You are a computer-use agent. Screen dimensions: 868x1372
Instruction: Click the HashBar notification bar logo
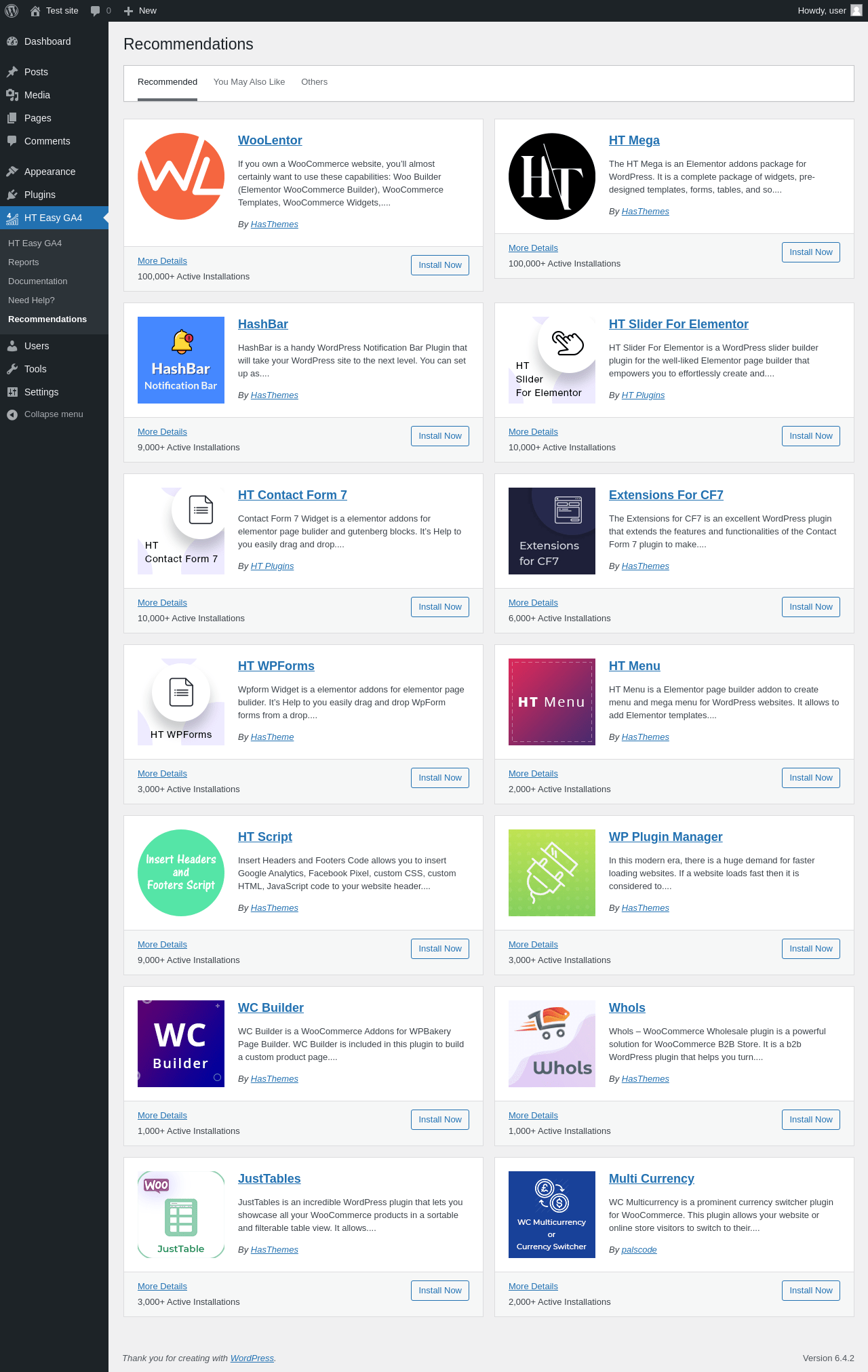pos(181,360)
